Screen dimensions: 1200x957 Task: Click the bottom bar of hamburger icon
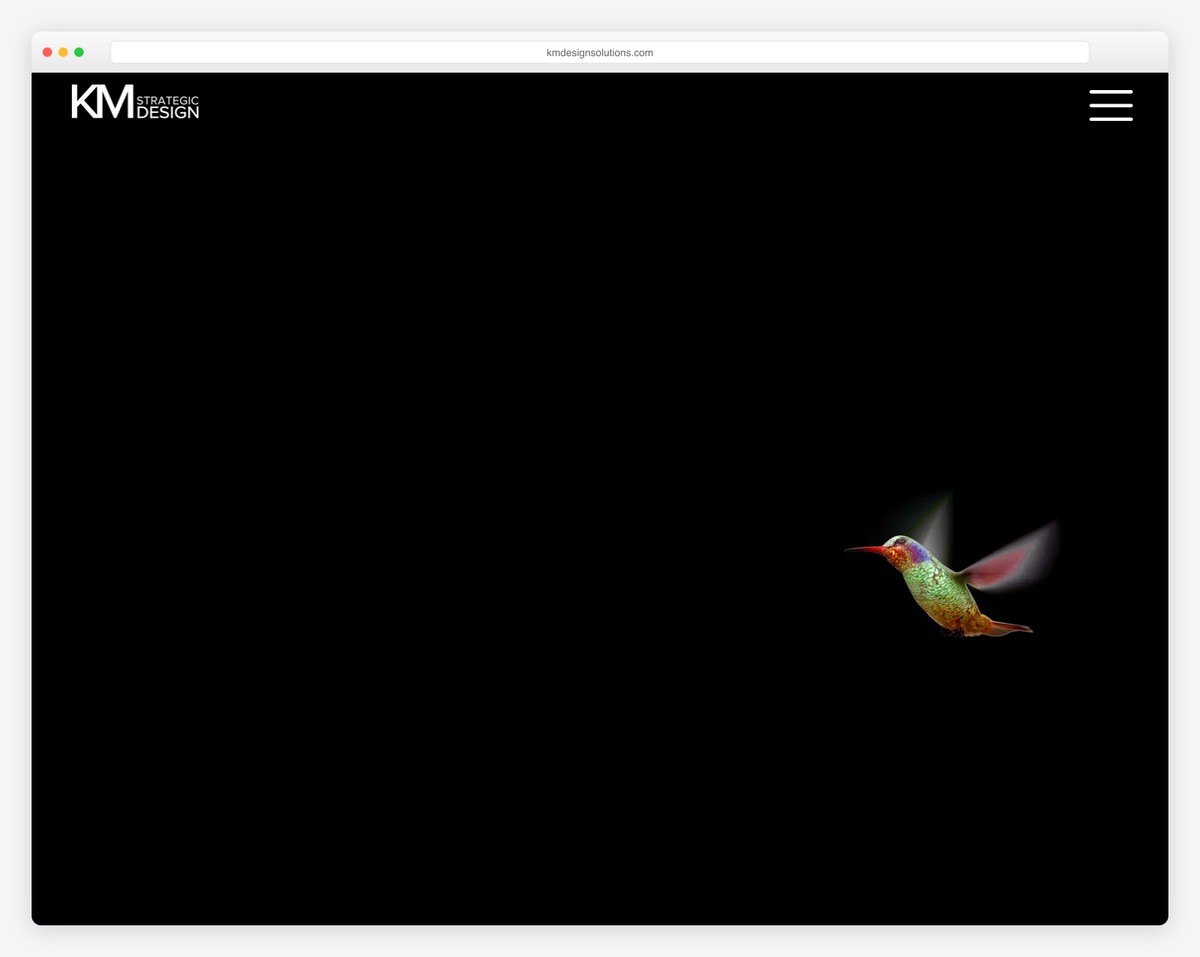tap(1110, 119)
